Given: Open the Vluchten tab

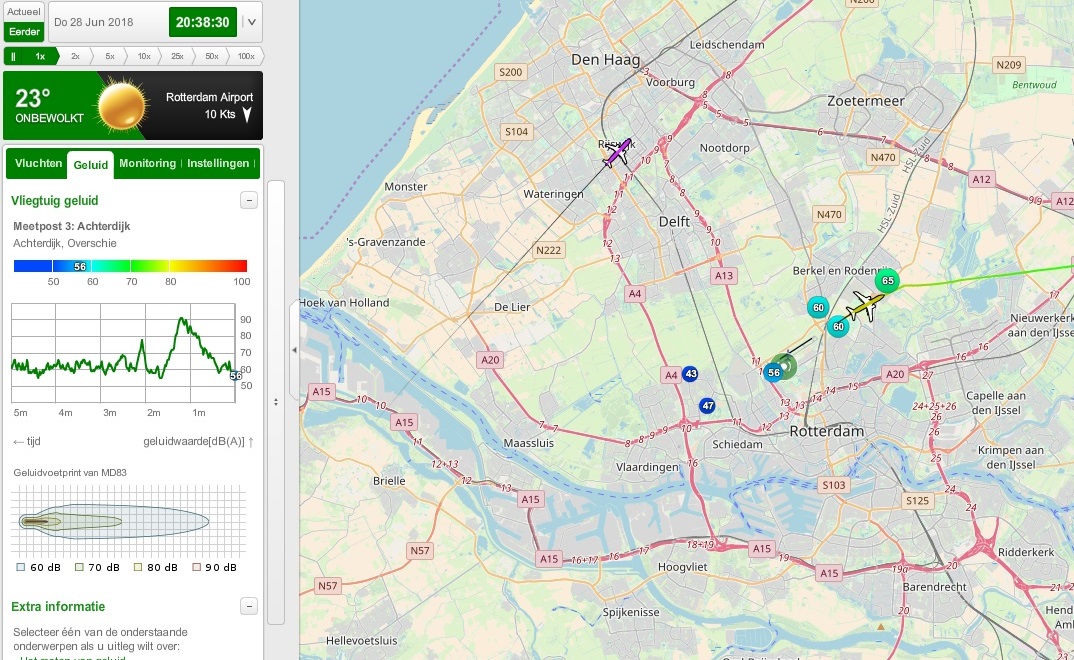Looking at the screenshot, I should pyautogui.click(x=38, y=163).
